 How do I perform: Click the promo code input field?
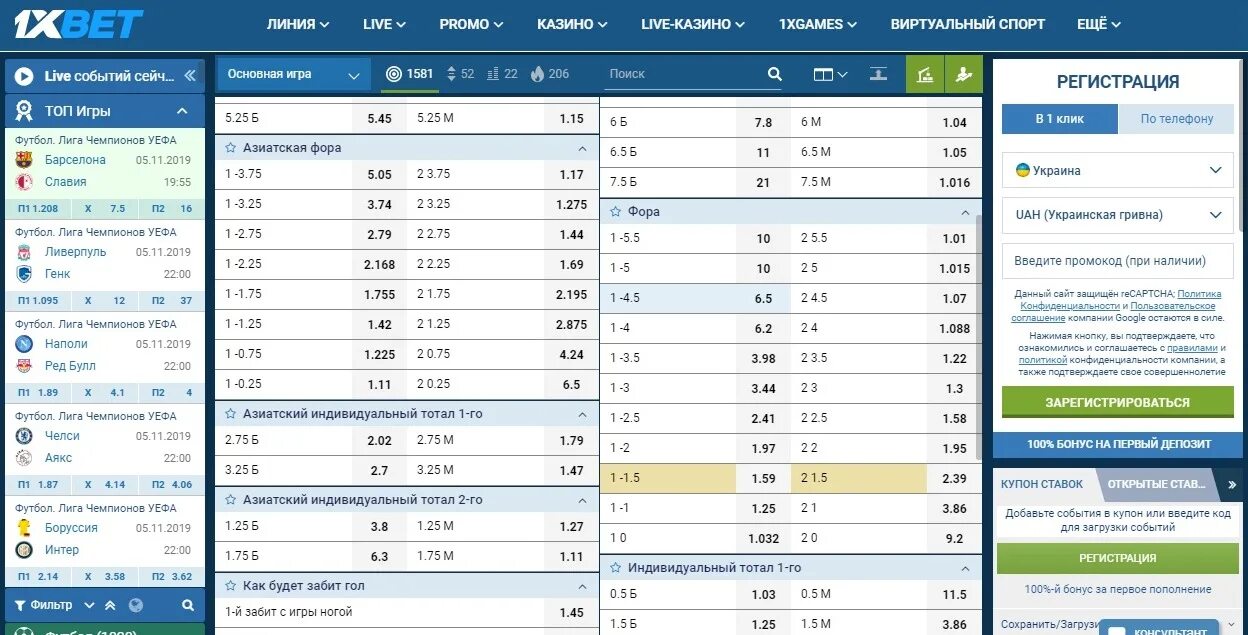click(1118, 260)
